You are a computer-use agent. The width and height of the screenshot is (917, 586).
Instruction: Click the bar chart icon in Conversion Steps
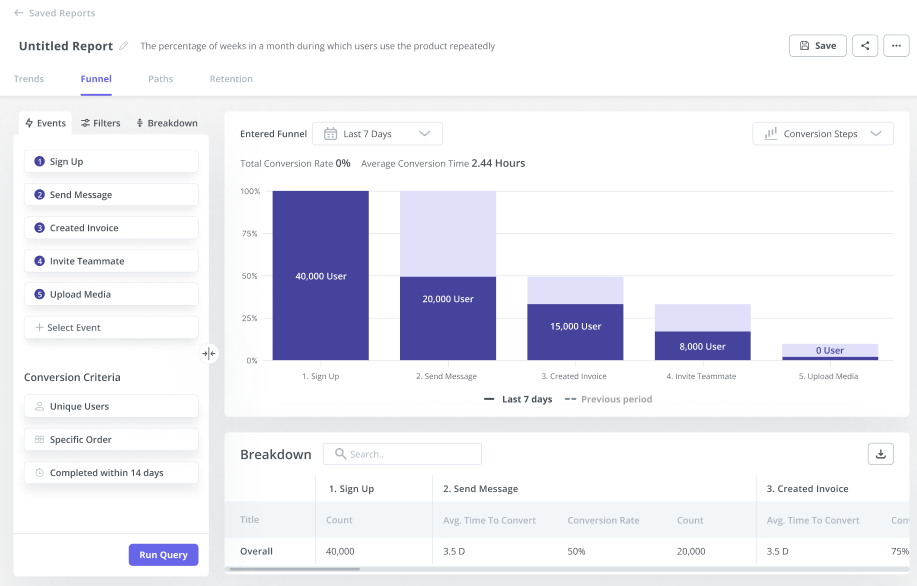[771, 134]
